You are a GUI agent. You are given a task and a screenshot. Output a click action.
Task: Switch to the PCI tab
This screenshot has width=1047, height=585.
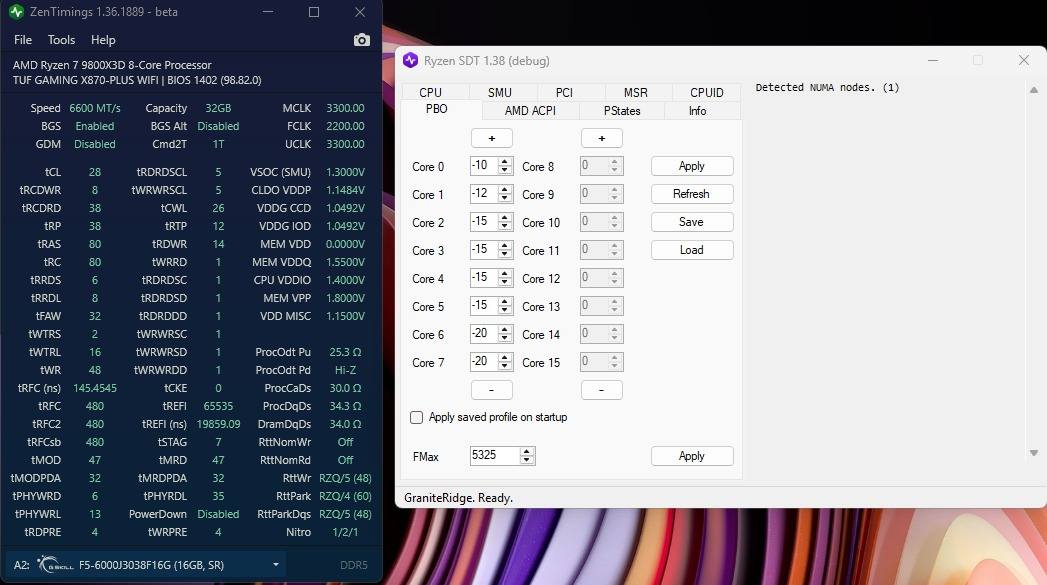[564, 93]
